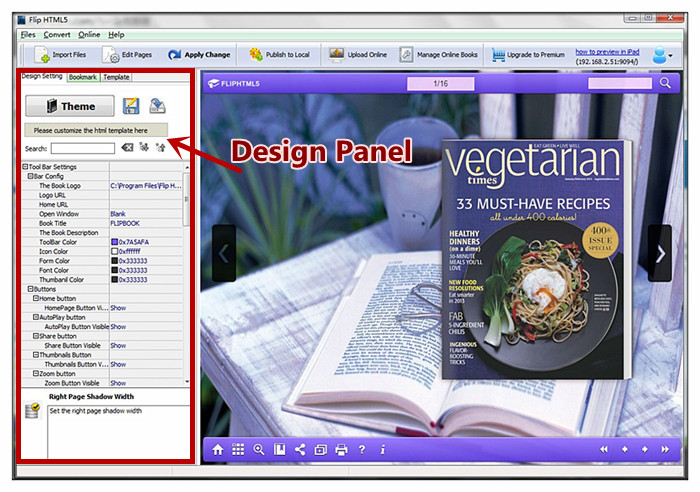Switch to the Design Setting tab

pos(42,76)
